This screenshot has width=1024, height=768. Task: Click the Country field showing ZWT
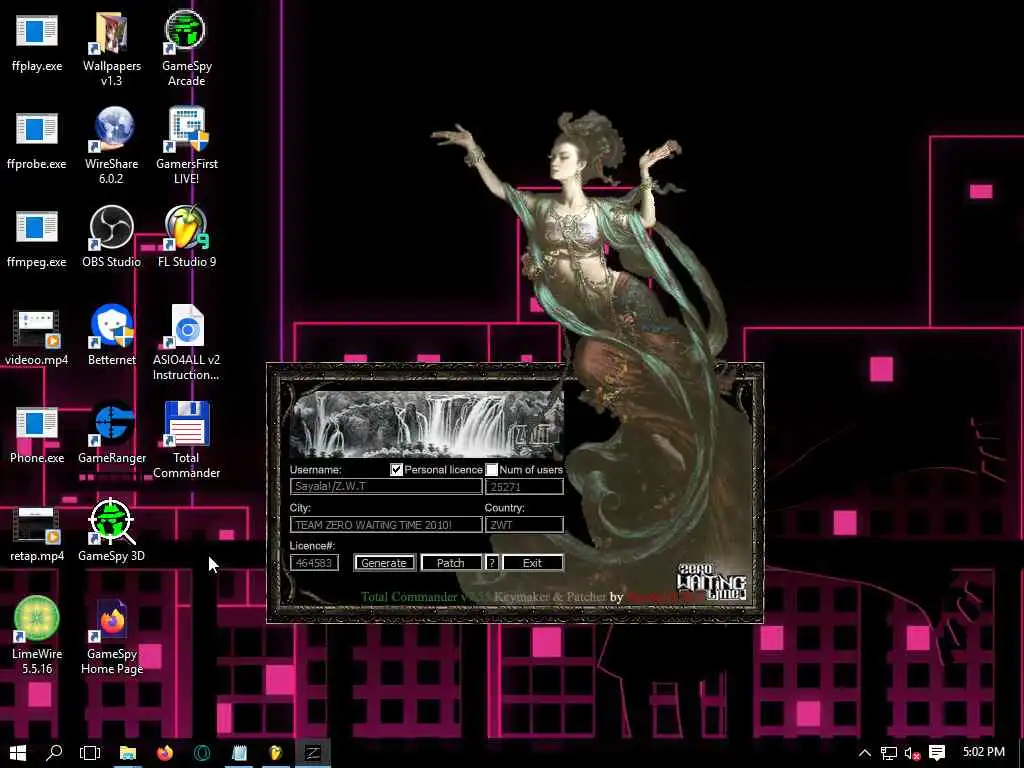[x=524, y=524]
